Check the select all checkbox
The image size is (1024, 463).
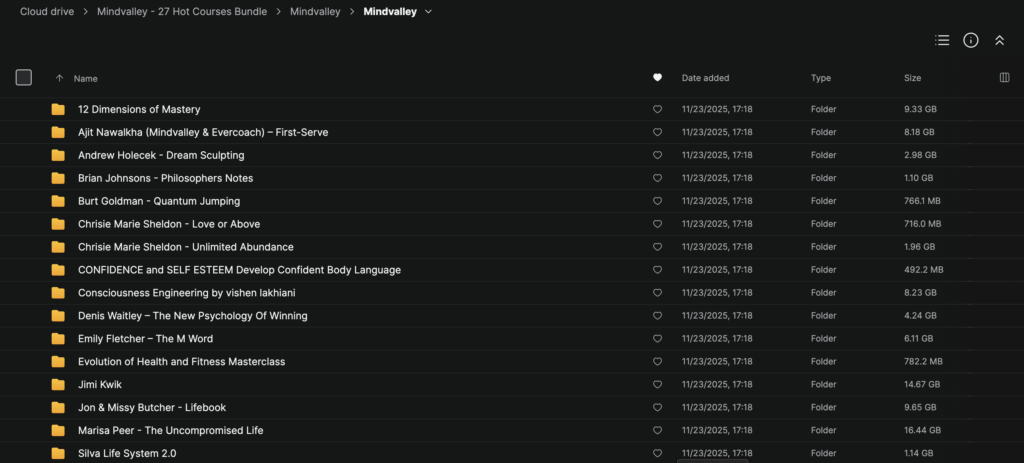tap(24, 78)
